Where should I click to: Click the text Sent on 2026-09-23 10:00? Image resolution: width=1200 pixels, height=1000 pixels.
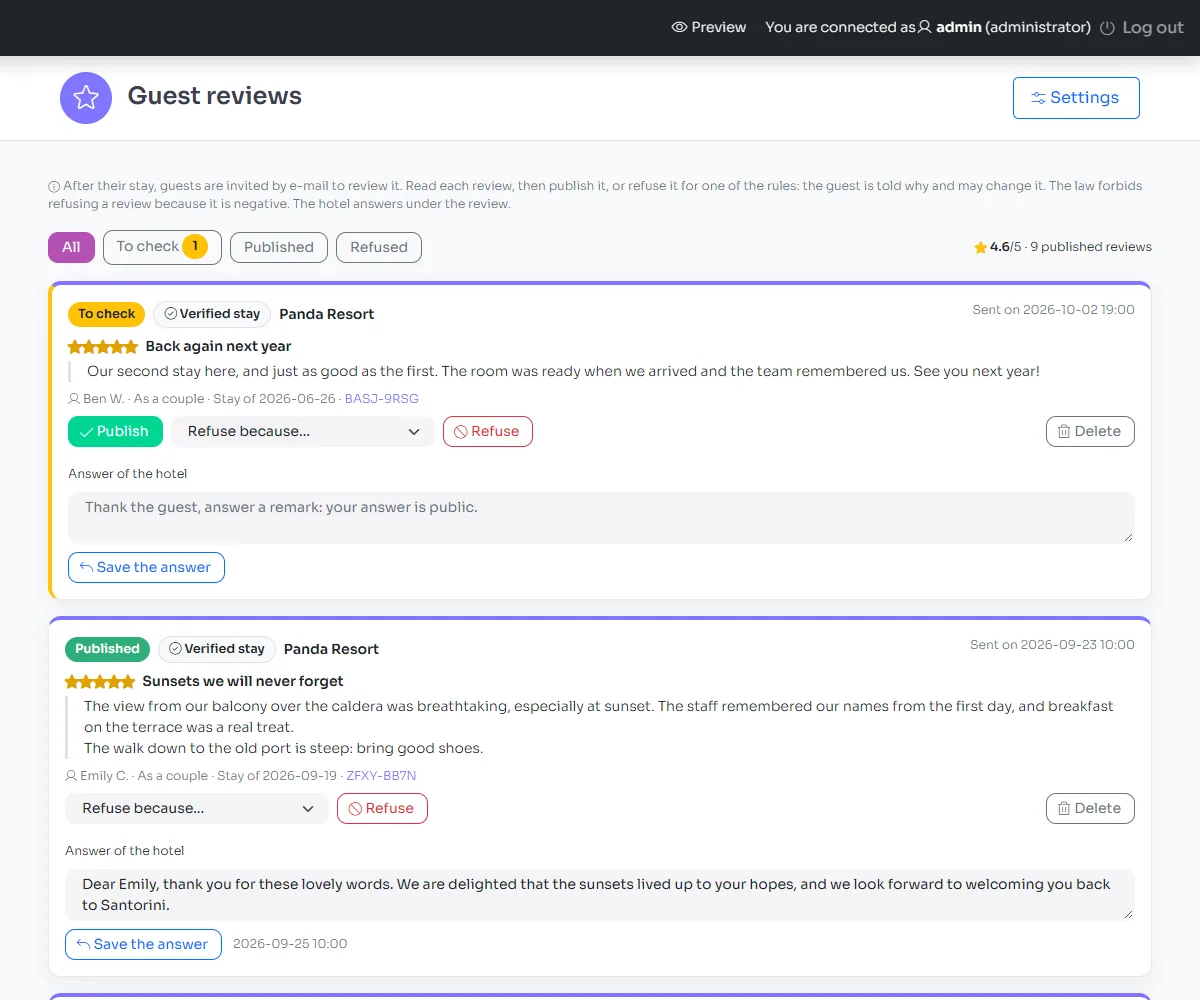coord(1053,645)
